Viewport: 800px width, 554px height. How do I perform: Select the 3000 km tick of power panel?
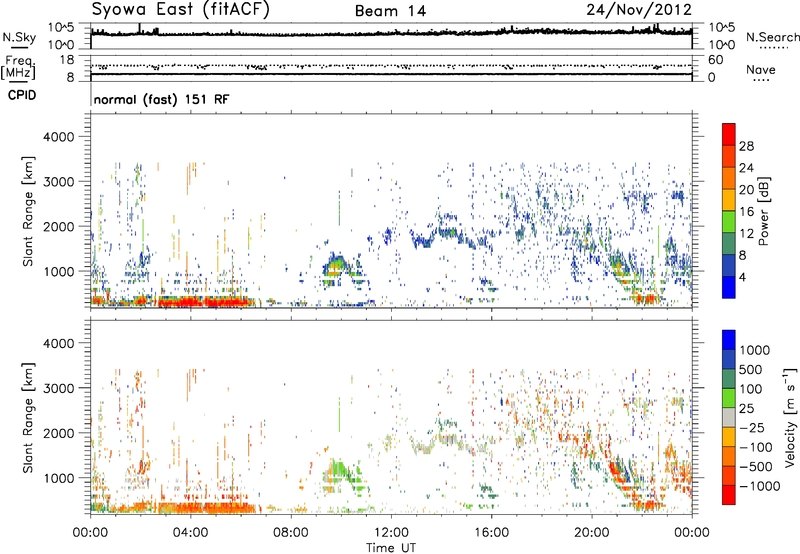coord(58,182)
